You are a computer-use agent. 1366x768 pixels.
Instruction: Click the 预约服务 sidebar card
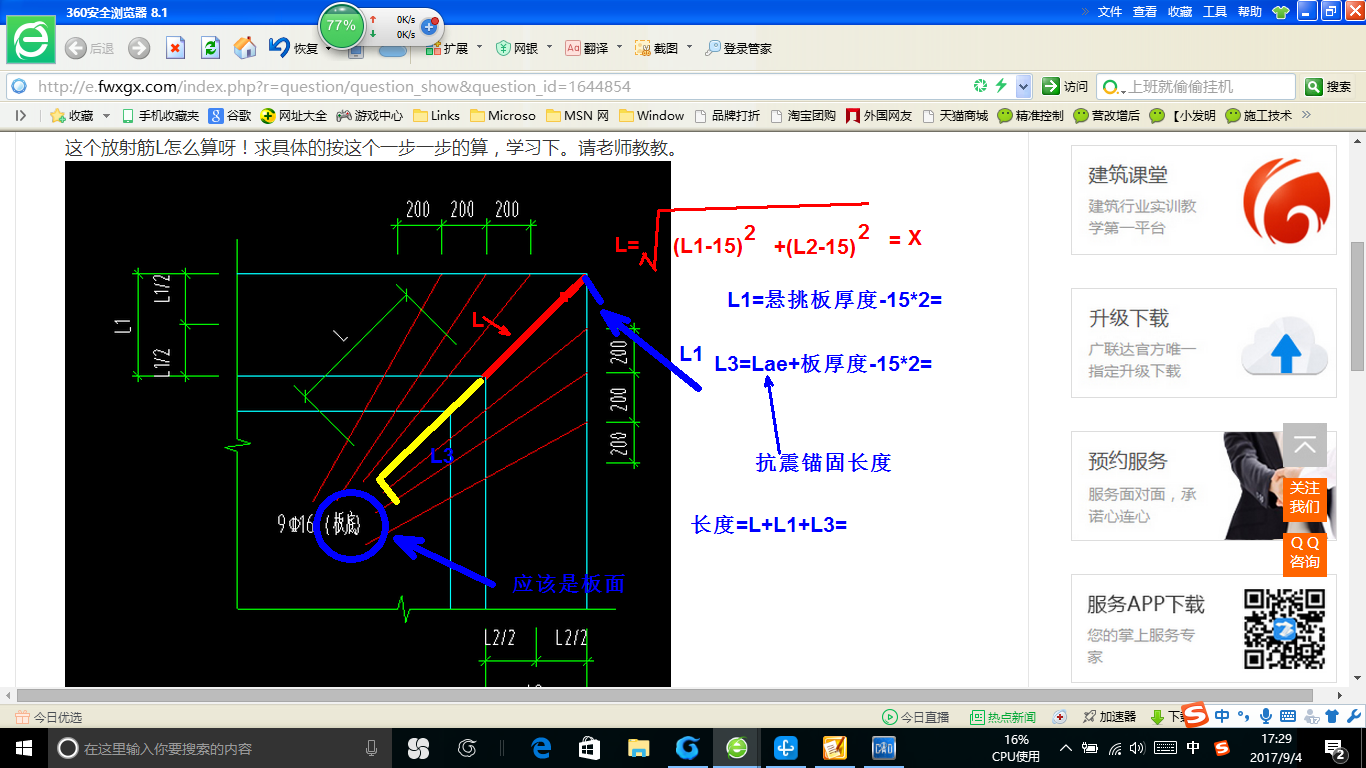tap(1204, 486)
